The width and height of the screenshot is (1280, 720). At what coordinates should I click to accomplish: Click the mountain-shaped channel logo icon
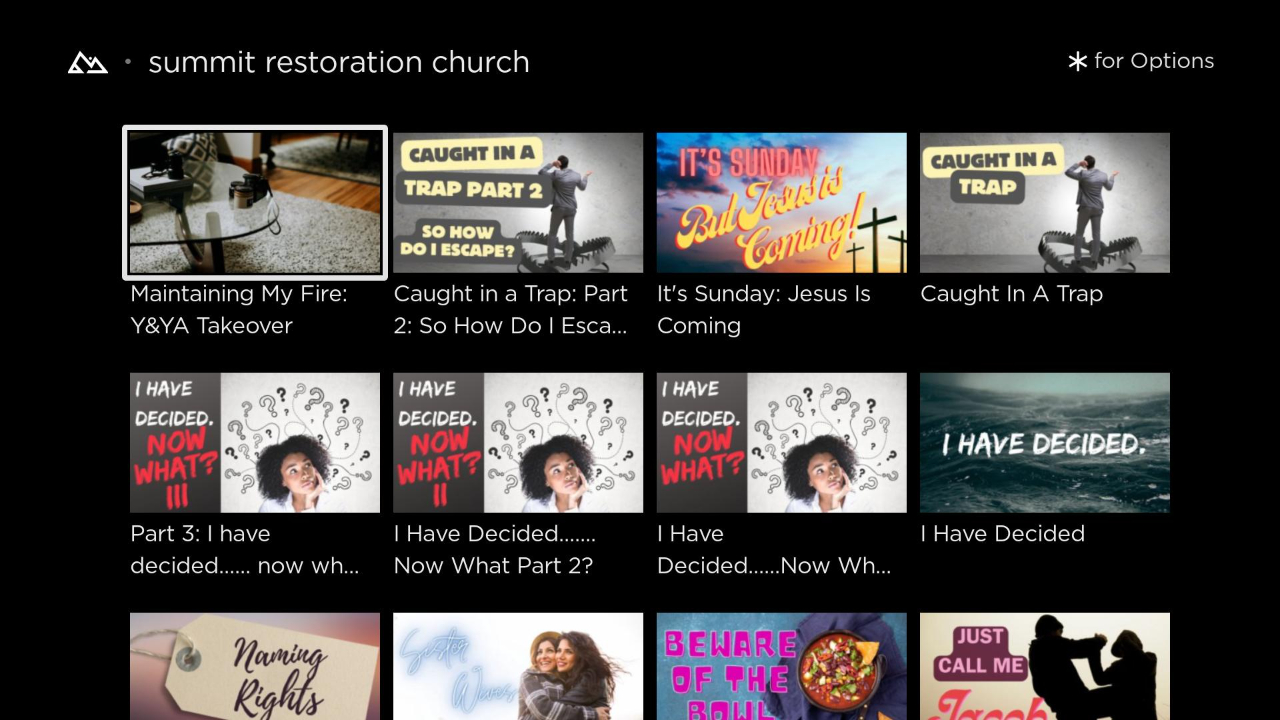pos(87,61)
